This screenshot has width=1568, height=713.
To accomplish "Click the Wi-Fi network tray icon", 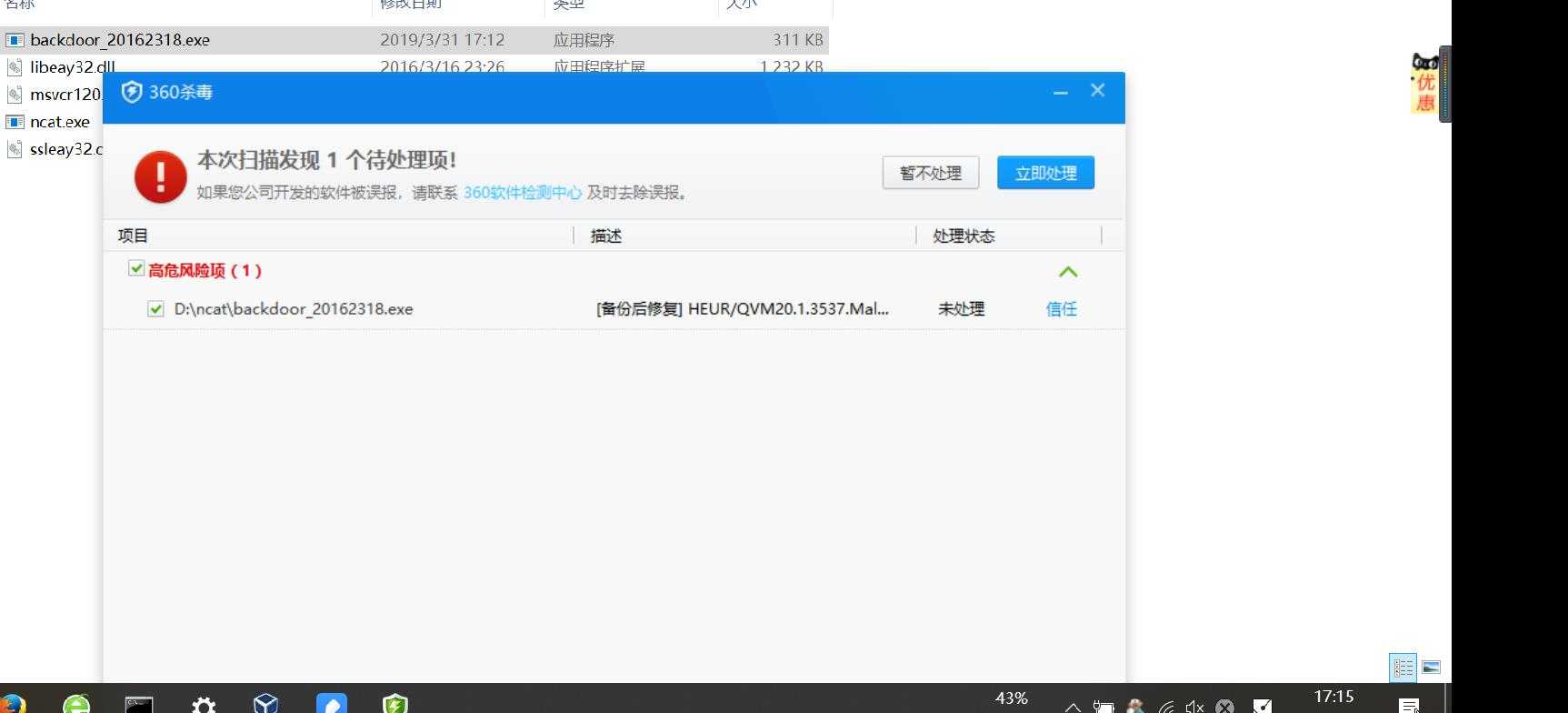I will coord(1165,707).
